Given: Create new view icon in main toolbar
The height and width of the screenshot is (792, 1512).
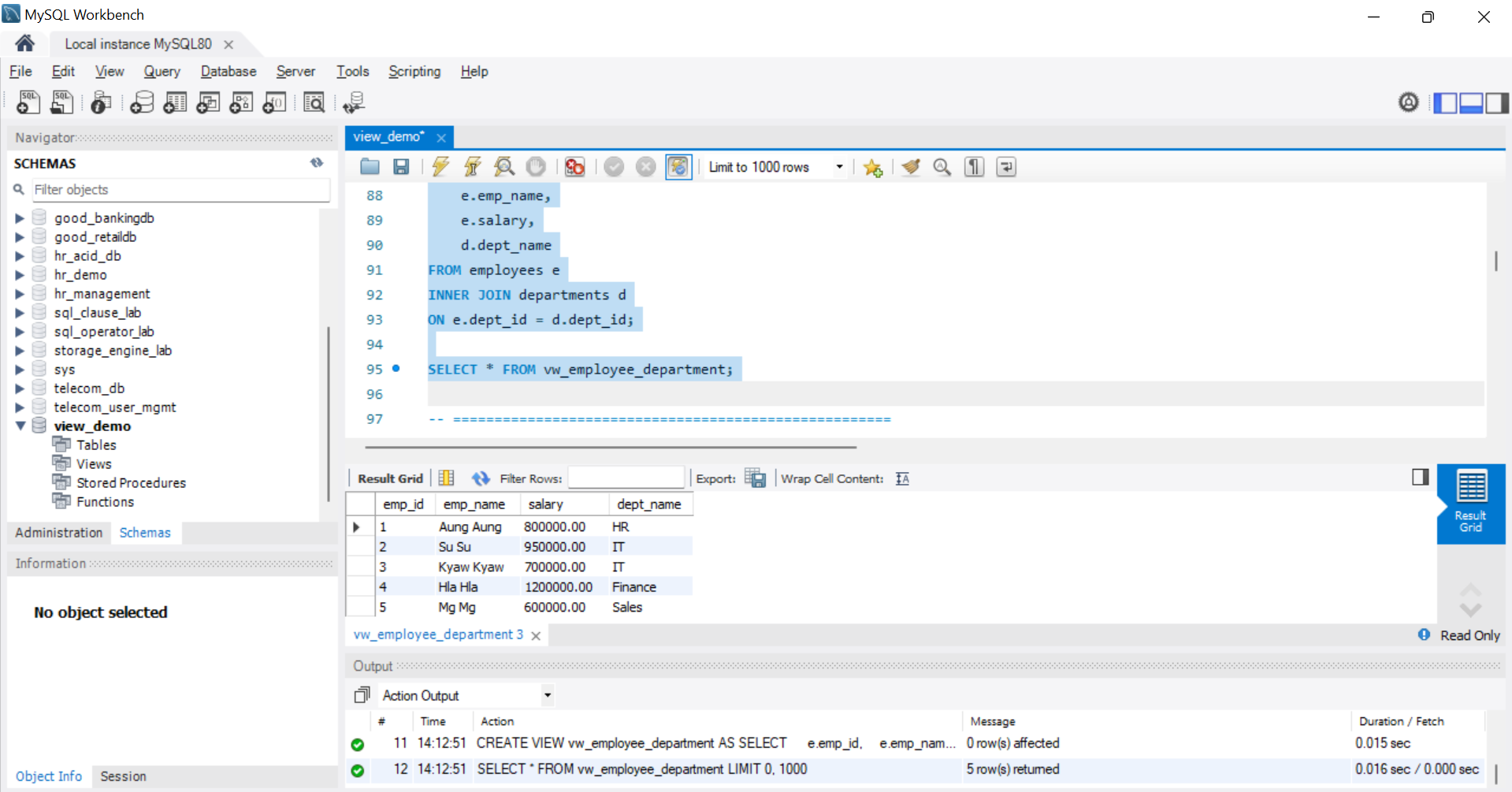Looking at the screenshot, I should pos(208,102).
